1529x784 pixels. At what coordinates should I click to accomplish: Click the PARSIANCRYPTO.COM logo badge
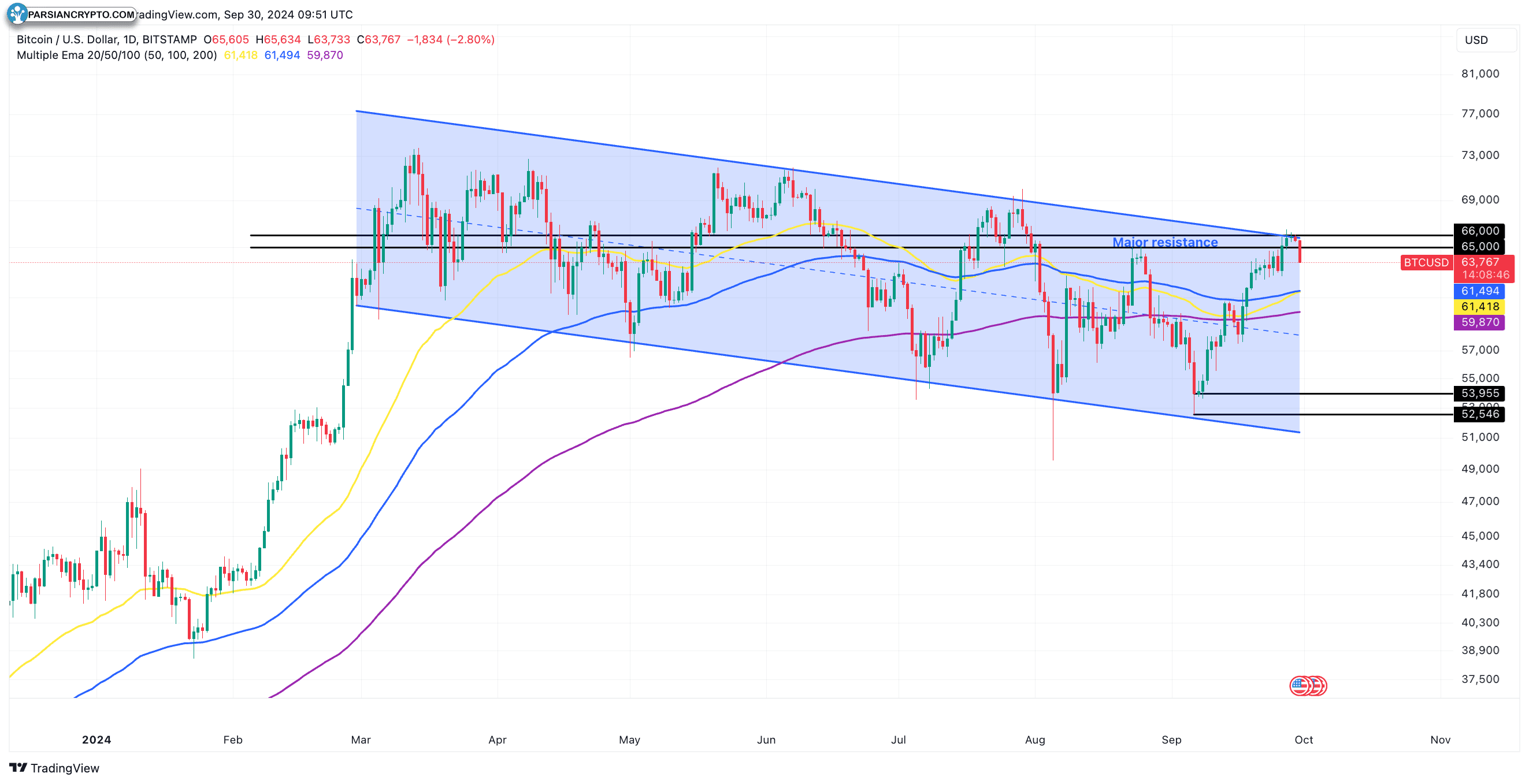[x=72, y=14]
